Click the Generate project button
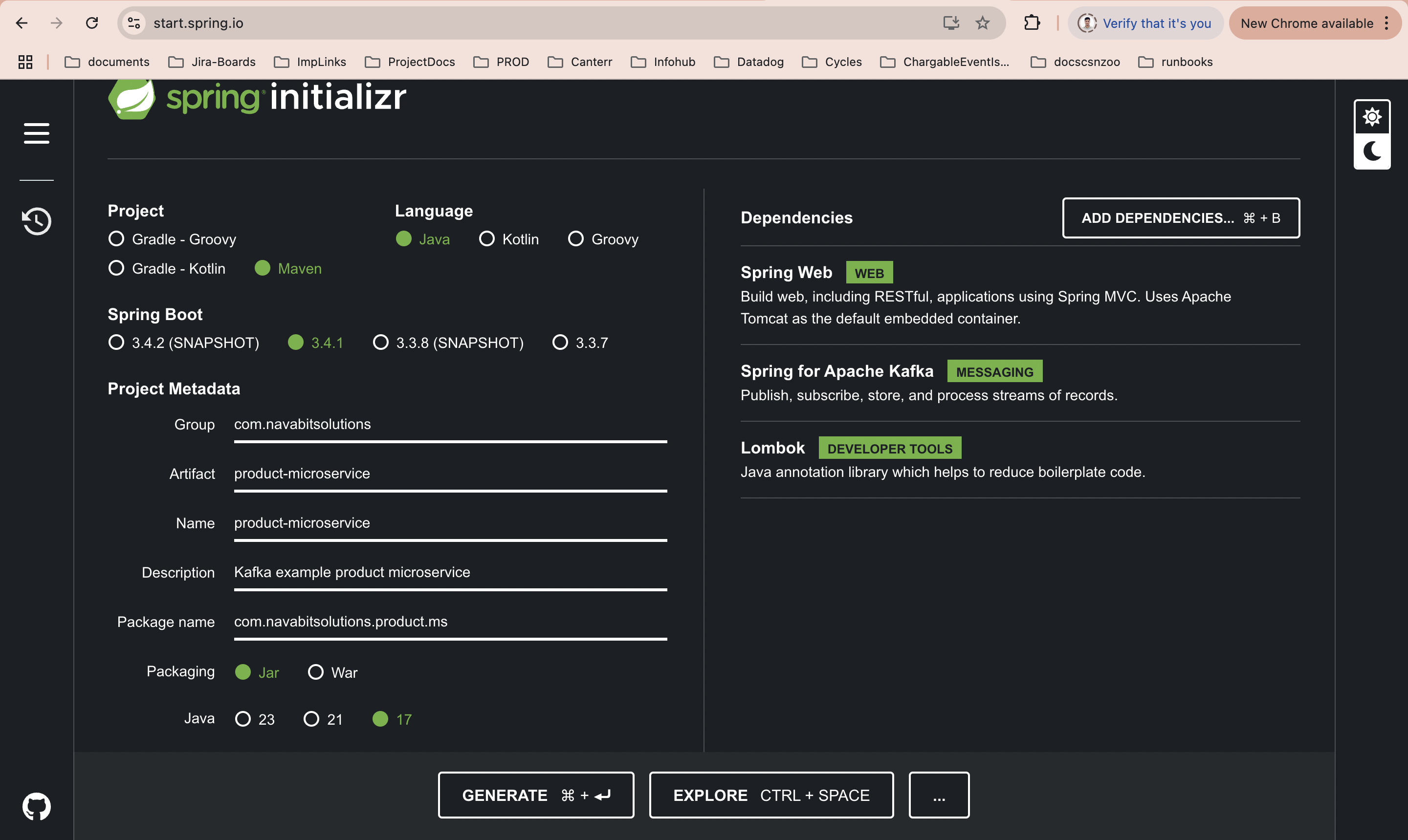The height and width of the screenshot is (840, 1408). coord(535,795)
